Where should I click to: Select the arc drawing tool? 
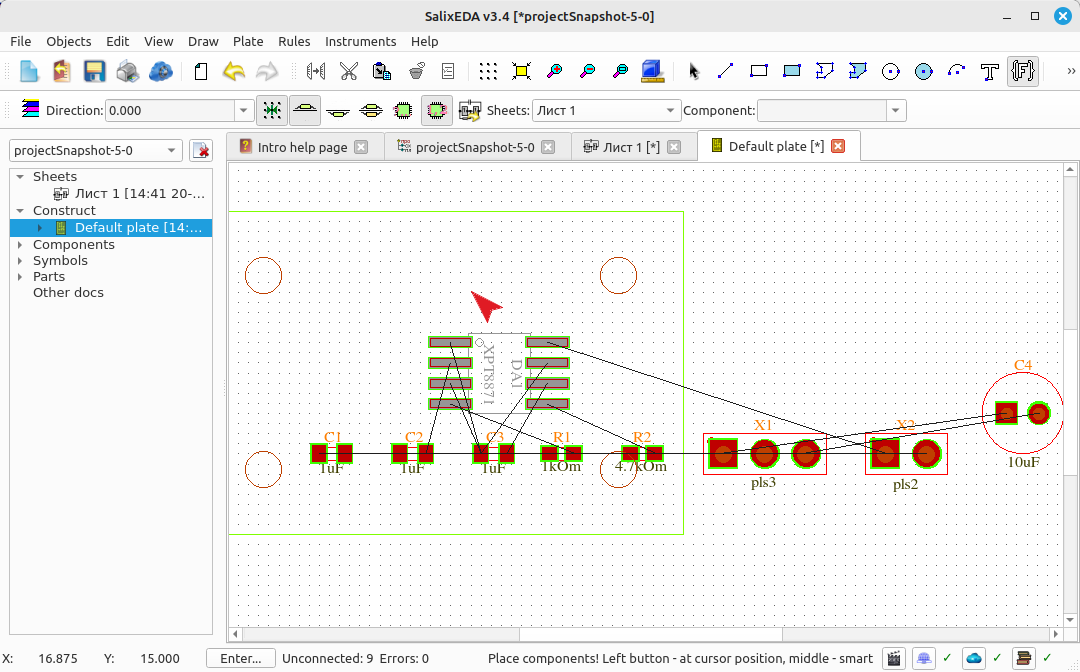[x=957, y=71]
